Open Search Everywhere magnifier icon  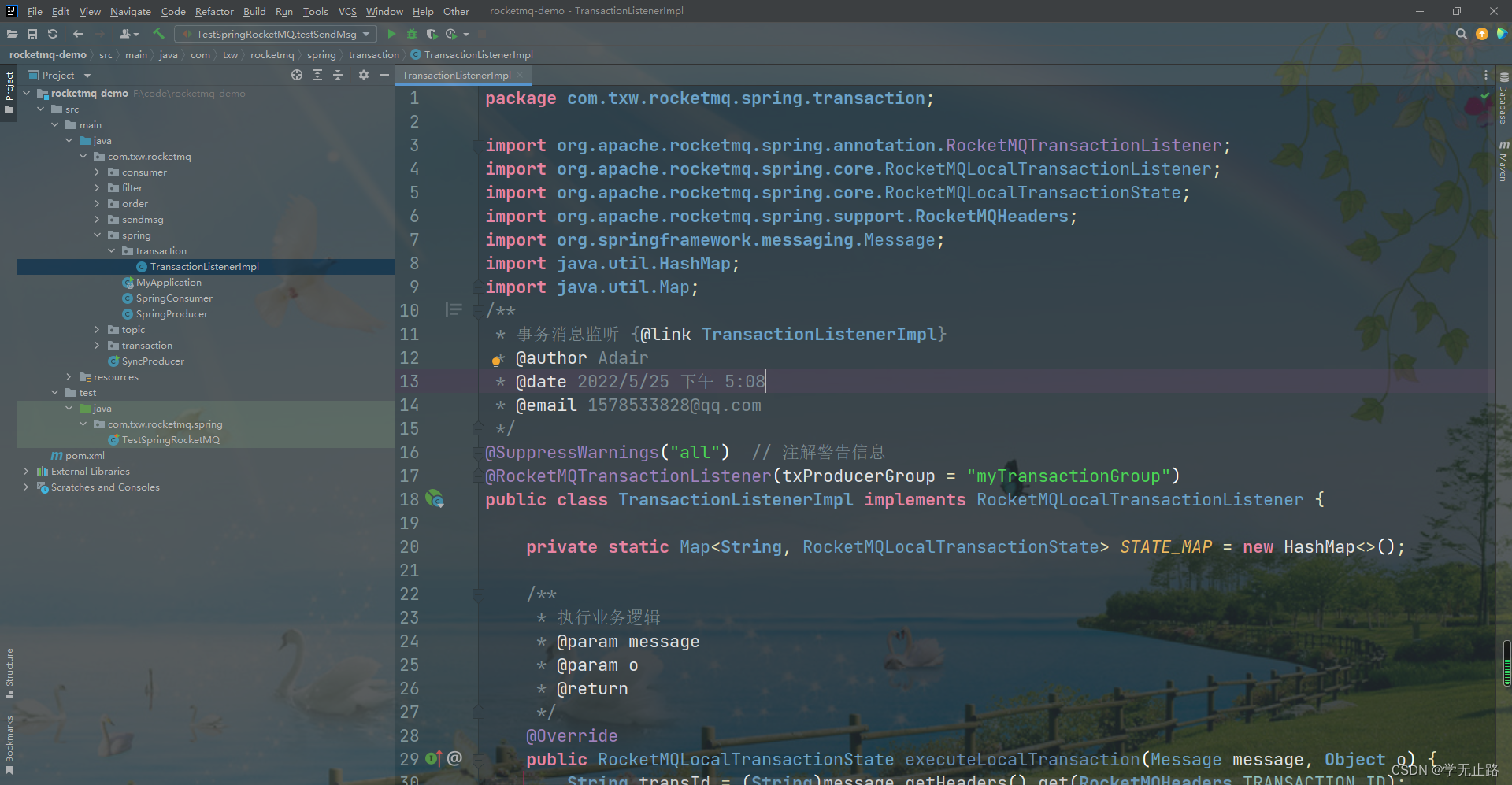[x=1462, y=34]
